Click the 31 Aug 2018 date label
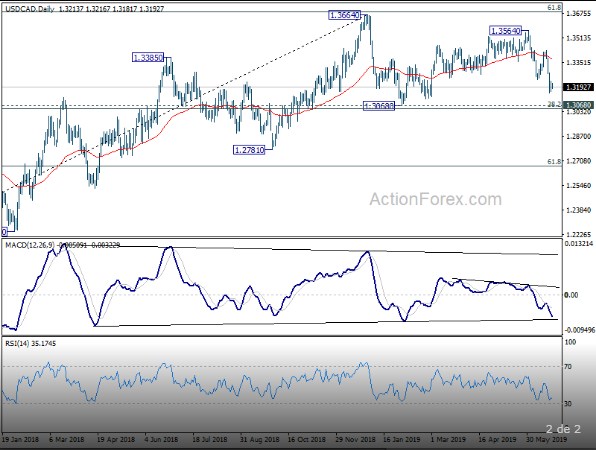The width and height of the screenshot is (596, 450). point(259,439)
